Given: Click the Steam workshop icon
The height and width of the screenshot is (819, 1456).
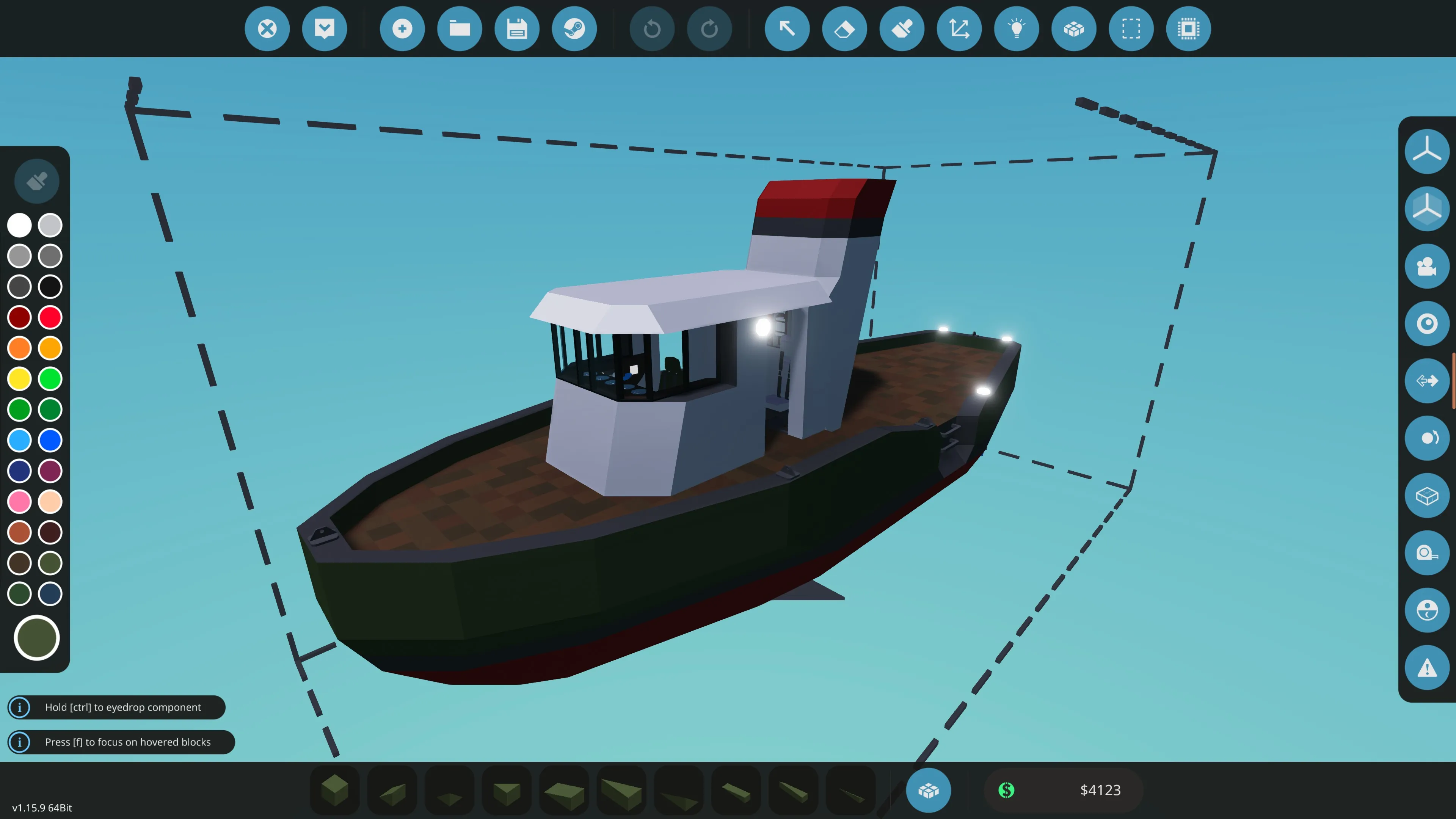Looking at the screenshot, I should (x=574, y=29).
